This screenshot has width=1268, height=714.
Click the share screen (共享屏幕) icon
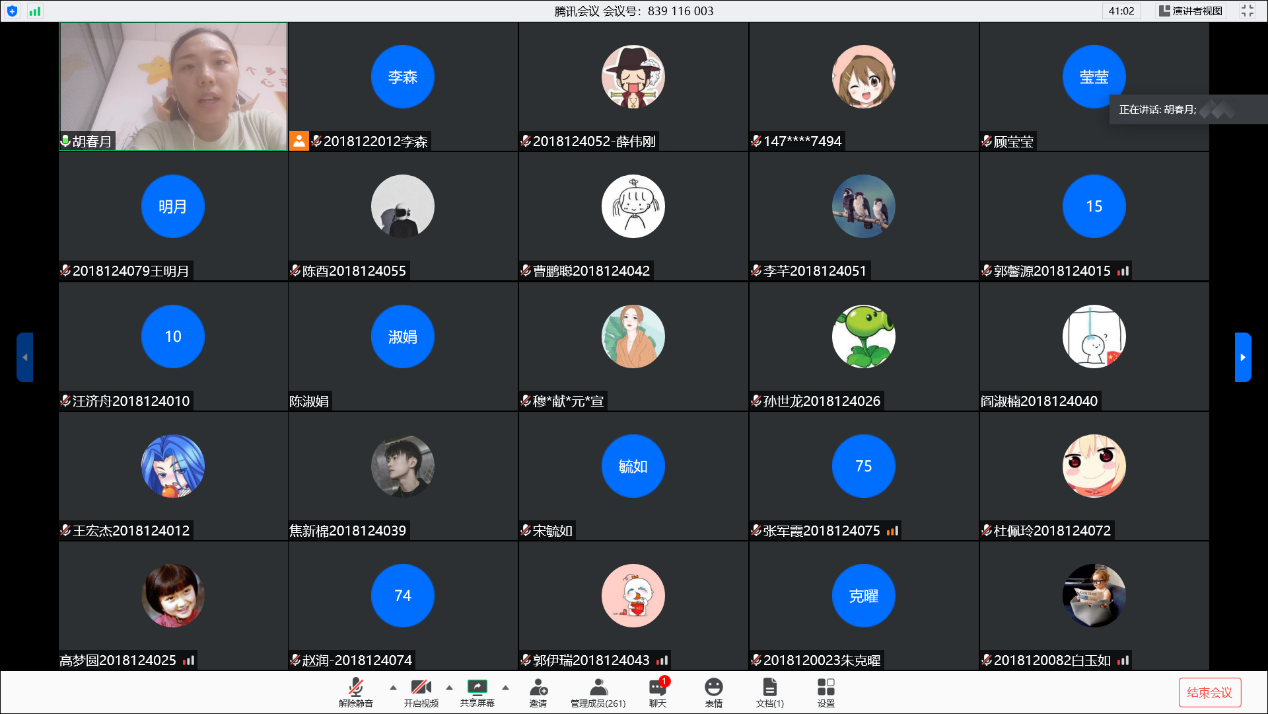(x=477, y=688)
